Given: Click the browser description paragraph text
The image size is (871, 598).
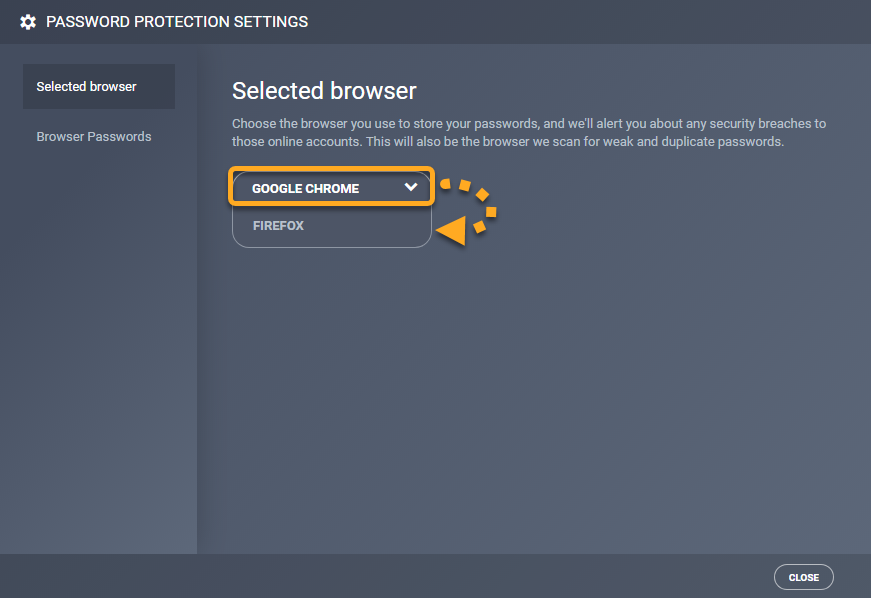Looking at the screenshot, I should [528, 133].
